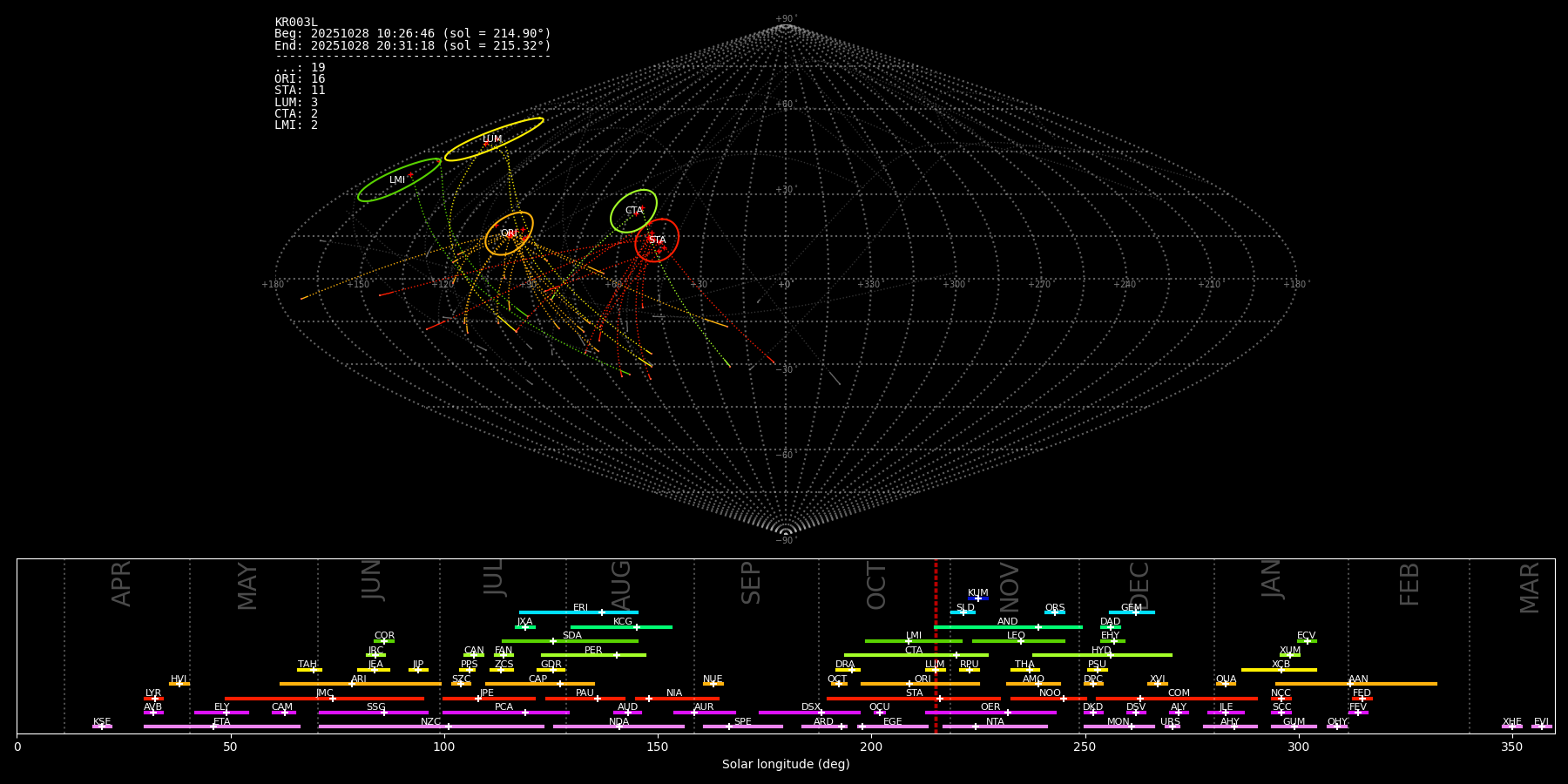1568x784 pixels.
Task: Click the LUM radiant label inside yellow ellipse
Action: (x=492, y=139)
